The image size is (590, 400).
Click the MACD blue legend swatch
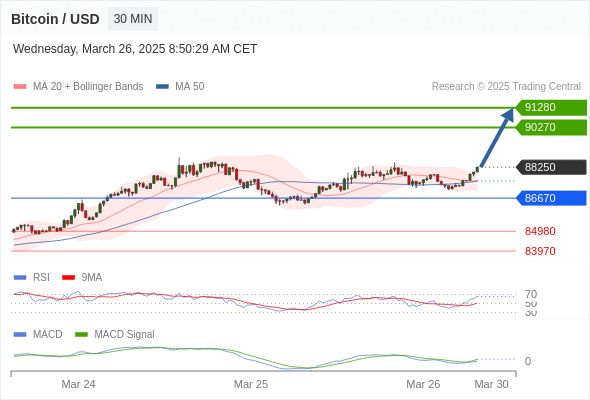[x=20, y=335]
